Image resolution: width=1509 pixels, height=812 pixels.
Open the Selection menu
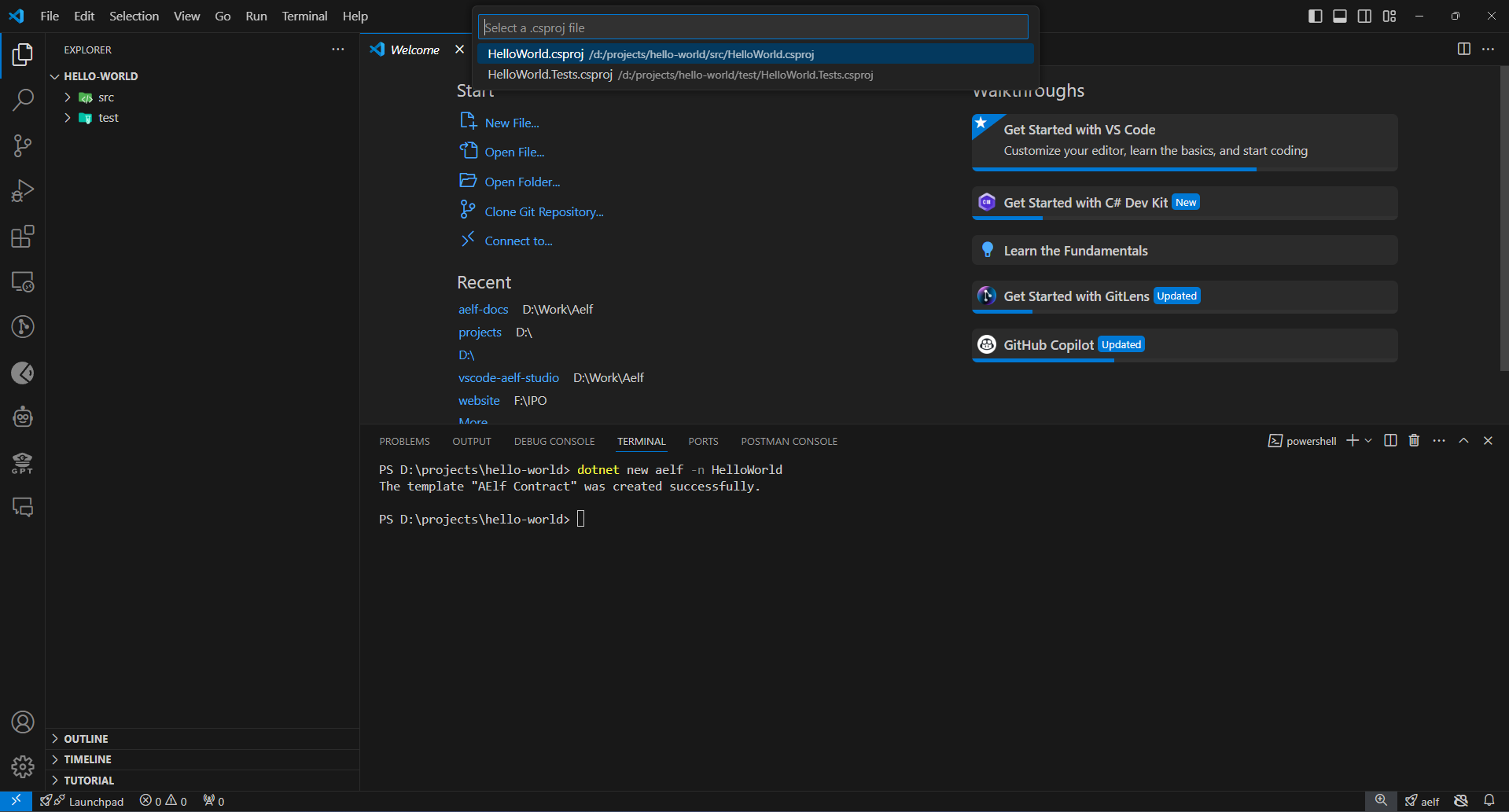[134, 16]
